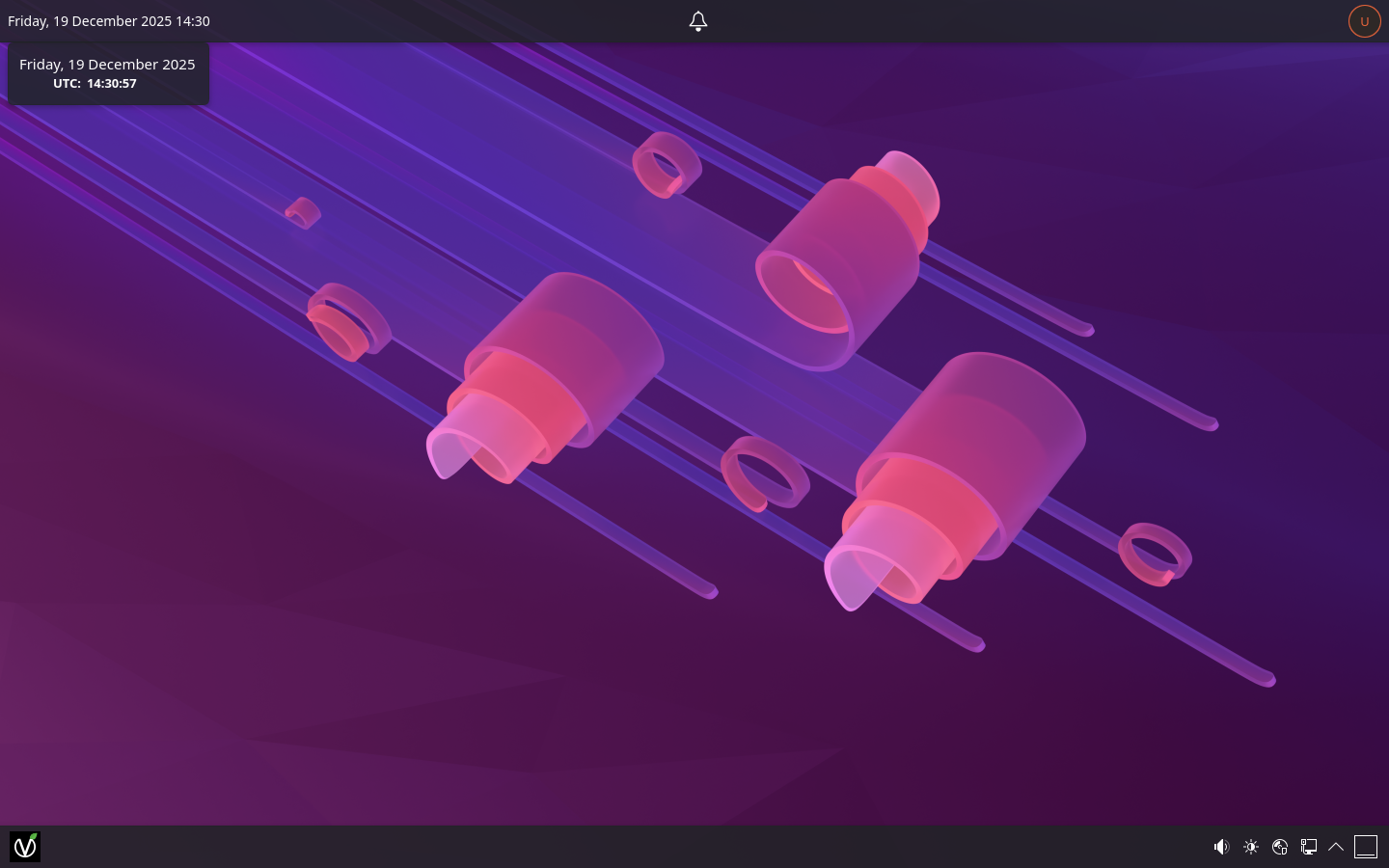
Task: Click the pink ring nearest the tray icons
Action: click(1155, 555)
